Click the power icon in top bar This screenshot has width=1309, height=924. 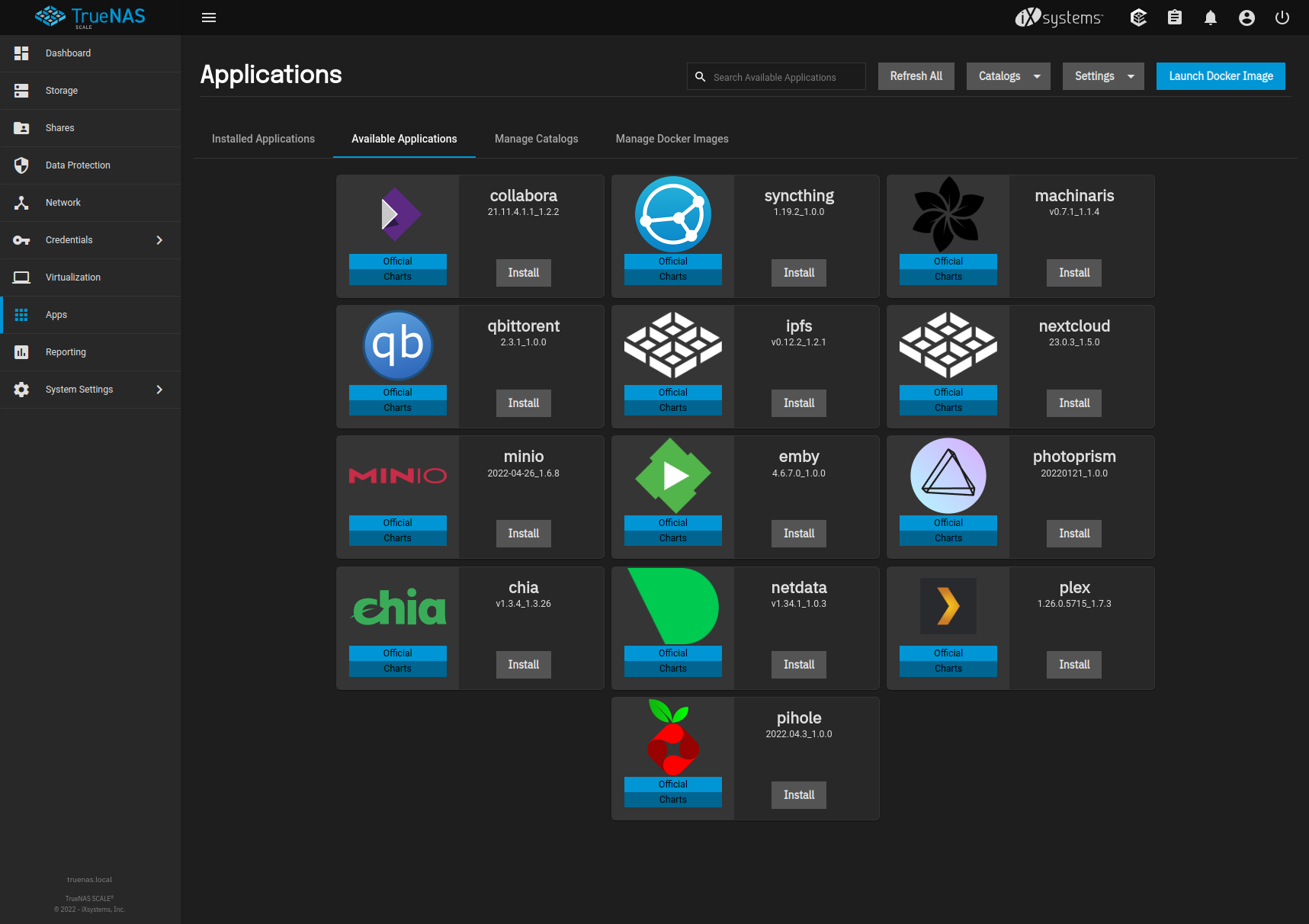(x=1282, y=18)
